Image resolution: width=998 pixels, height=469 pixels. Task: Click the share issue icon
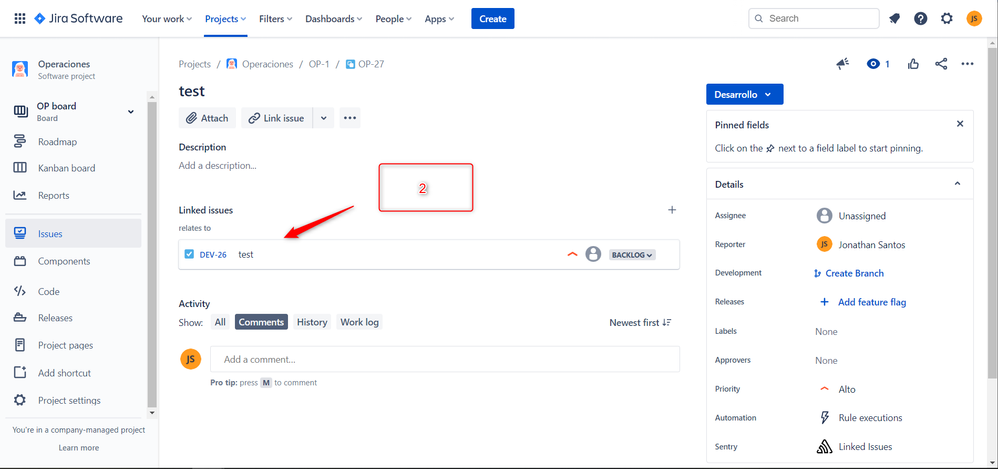(941, 64)
